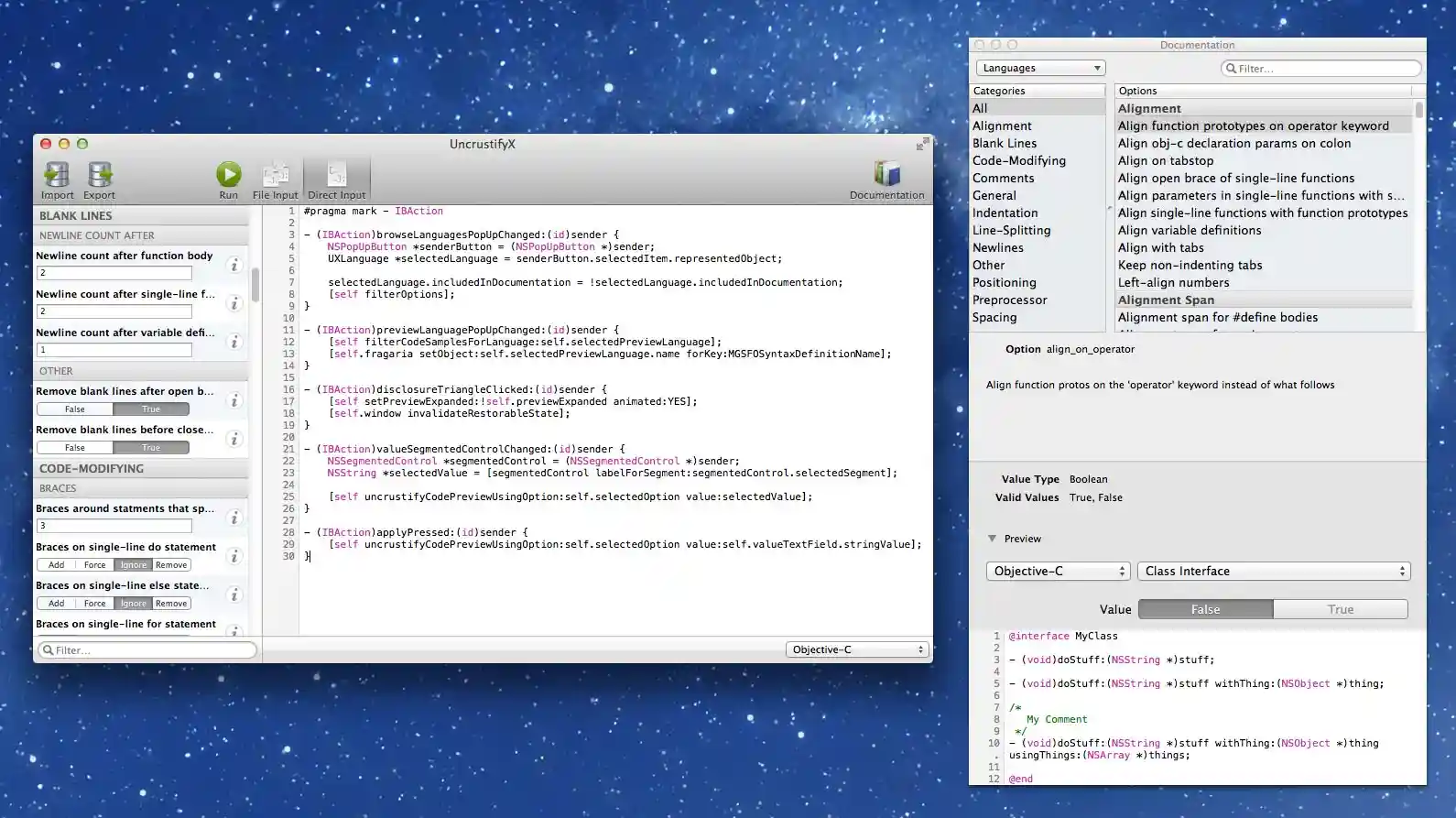The height and width of the screenshot is (818, 1456).
Task: Select the Line-Splitting category
Action: 1038,230
